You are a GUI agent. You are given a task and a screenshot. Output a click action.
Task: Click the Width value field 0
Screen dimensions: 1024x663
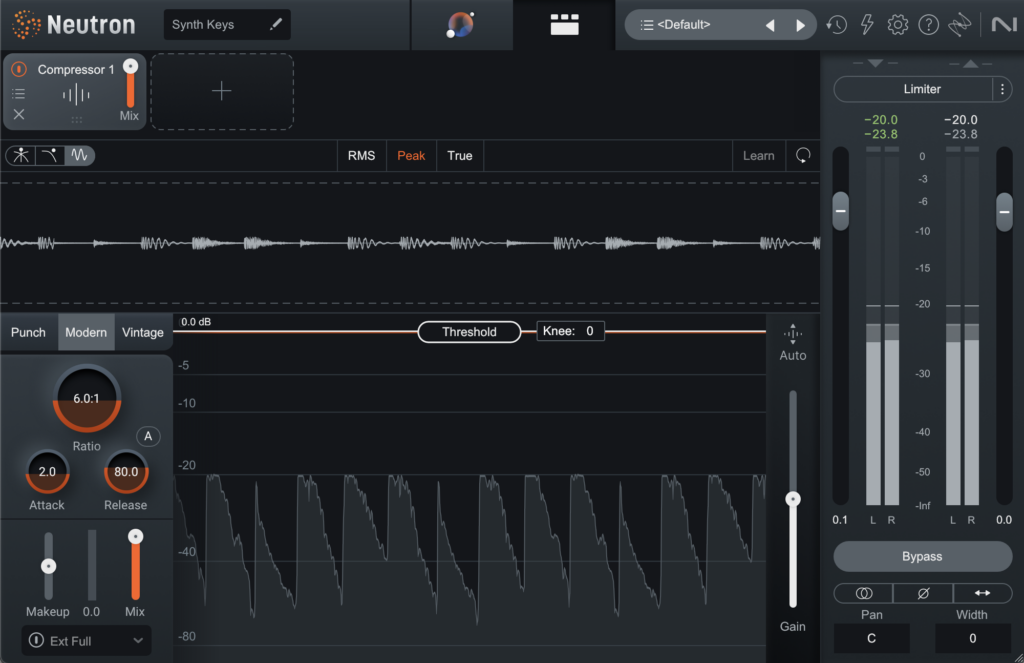point(973,638)
